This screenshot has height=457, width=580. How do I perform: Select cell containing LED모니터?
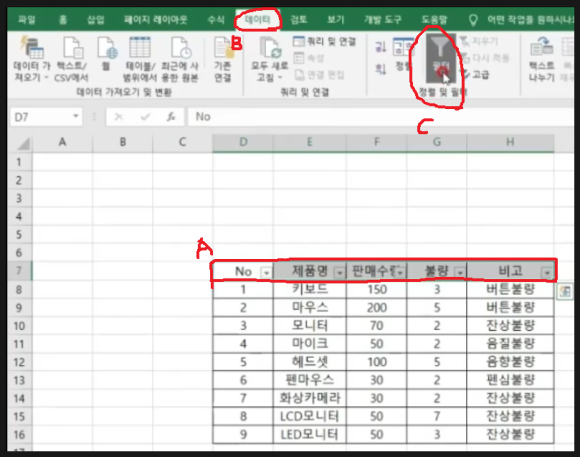tap(310, 434)
